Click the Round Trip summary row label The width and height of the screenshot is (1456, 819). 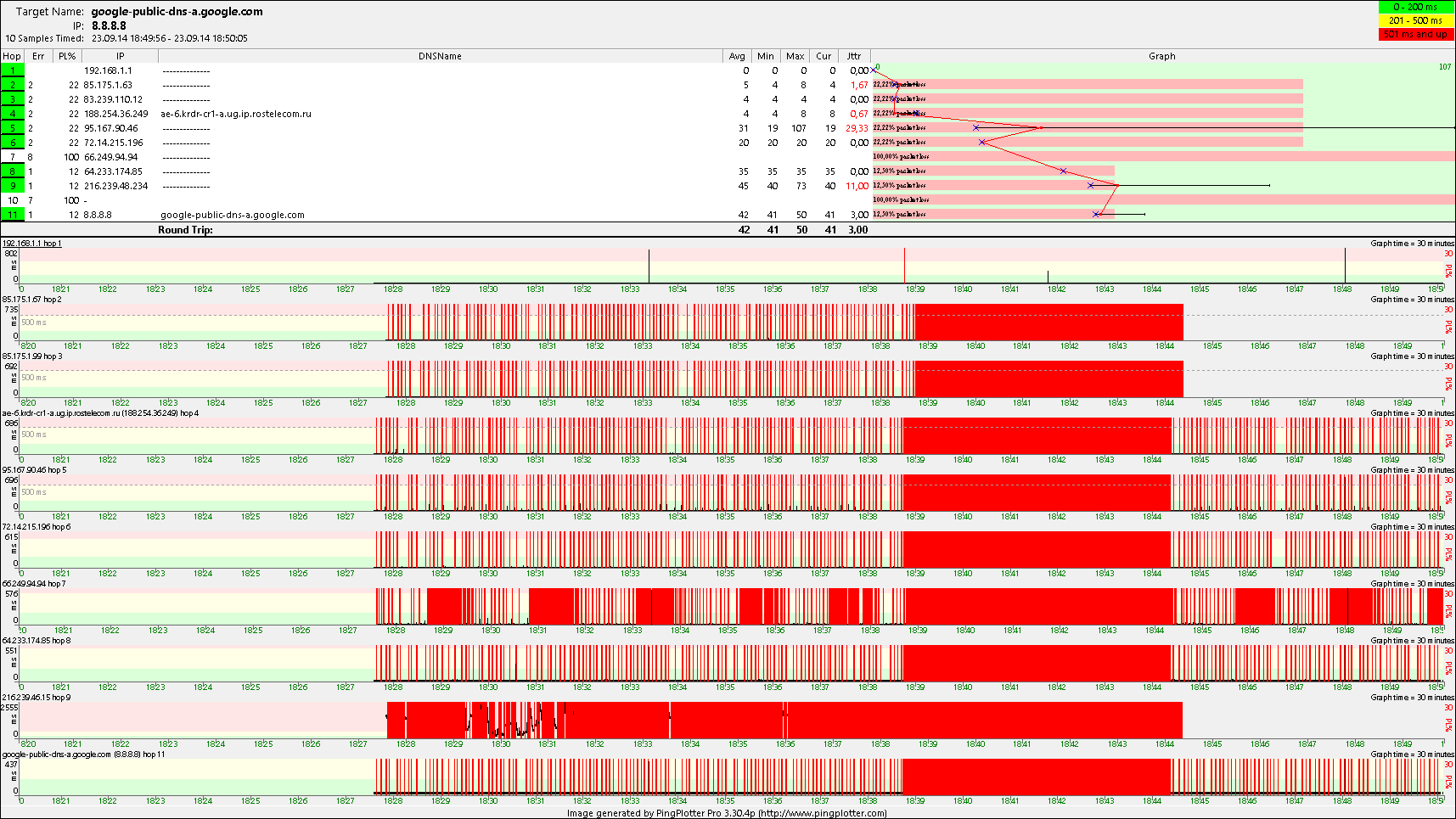pos(185,230)
